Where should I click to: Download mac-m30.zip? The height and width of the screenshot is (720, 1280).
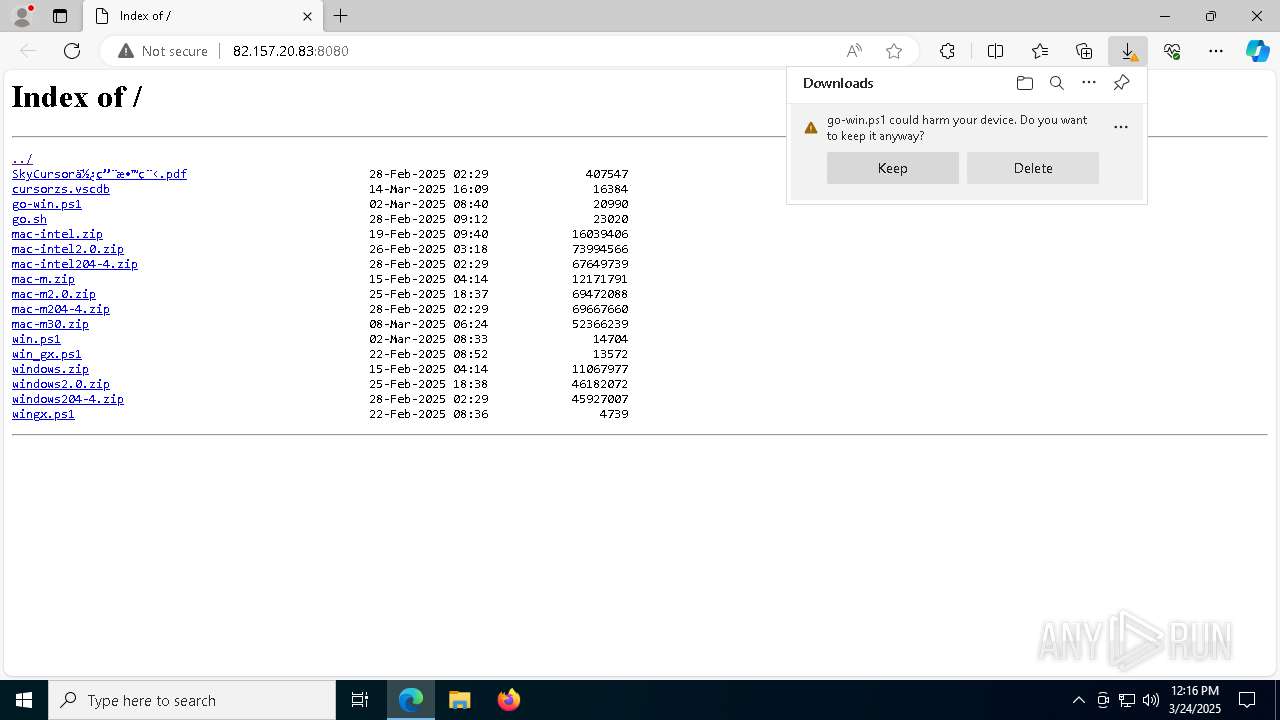tap(50, 324)
